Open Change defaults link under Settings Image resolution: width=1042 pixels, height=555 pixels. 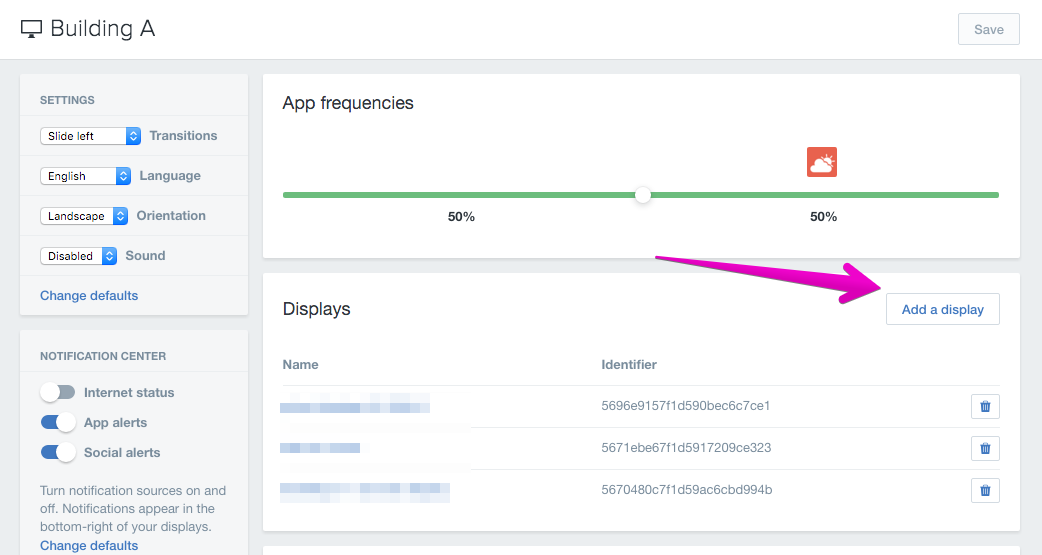pyautogui.click(x=89, y=296)
